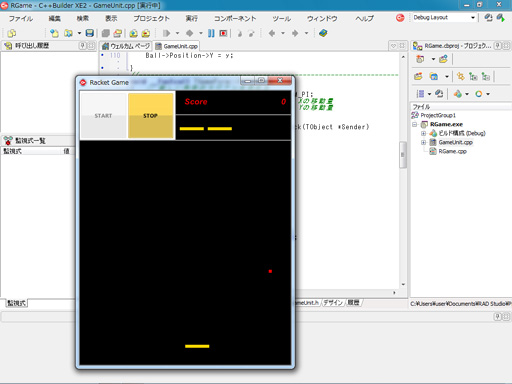Screen dimensions: 512x384
Task: Open the 実行 menu
Action: (x=191, y=18)
